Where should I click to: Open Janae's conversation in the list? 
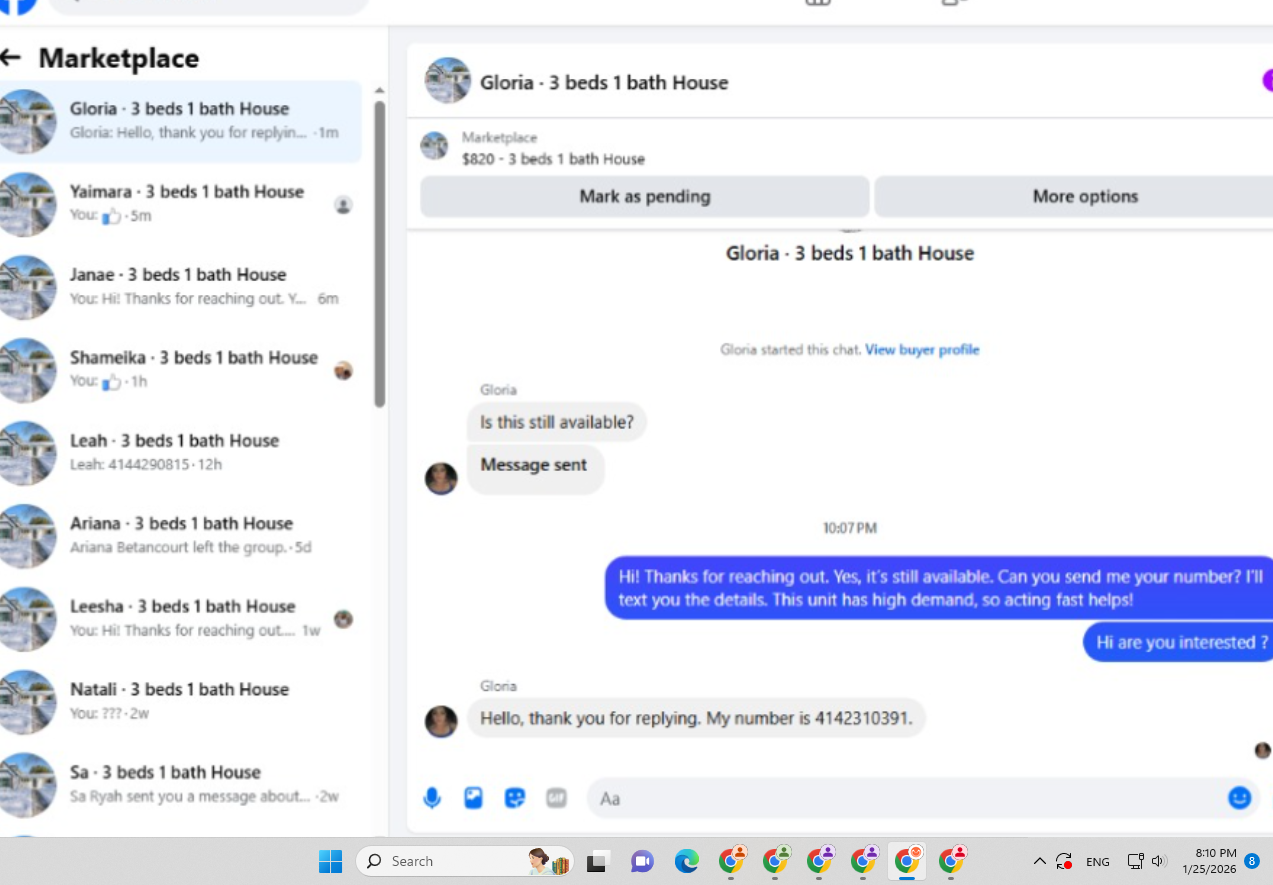180,287
